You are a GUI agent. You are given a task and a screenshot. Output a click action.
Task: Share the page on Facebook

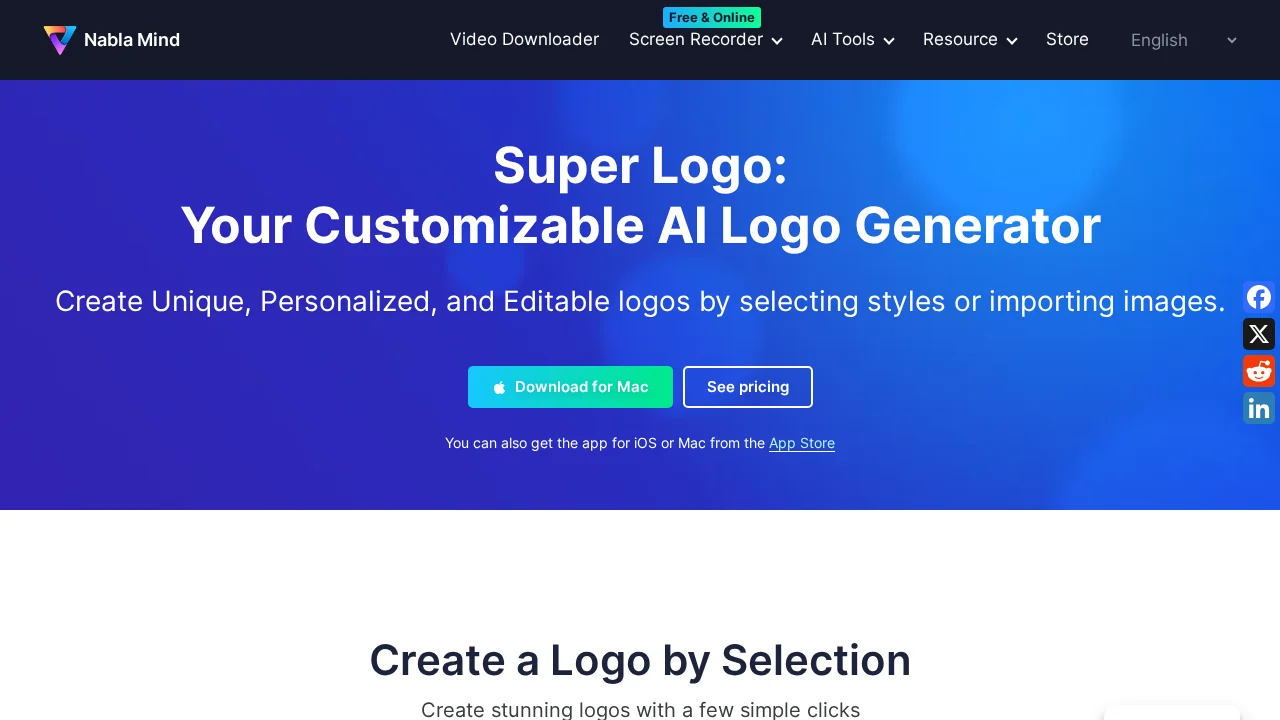tap(1259, 297)
